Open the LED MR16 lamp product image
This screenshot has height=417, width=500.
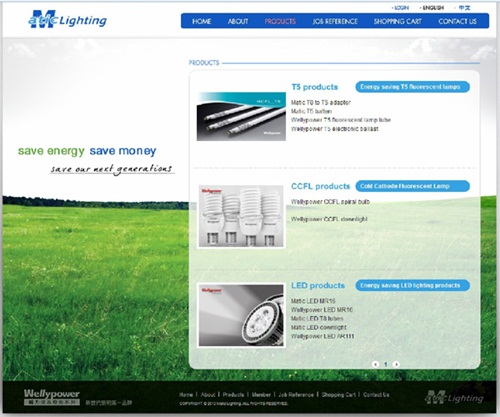click(241, 315)
